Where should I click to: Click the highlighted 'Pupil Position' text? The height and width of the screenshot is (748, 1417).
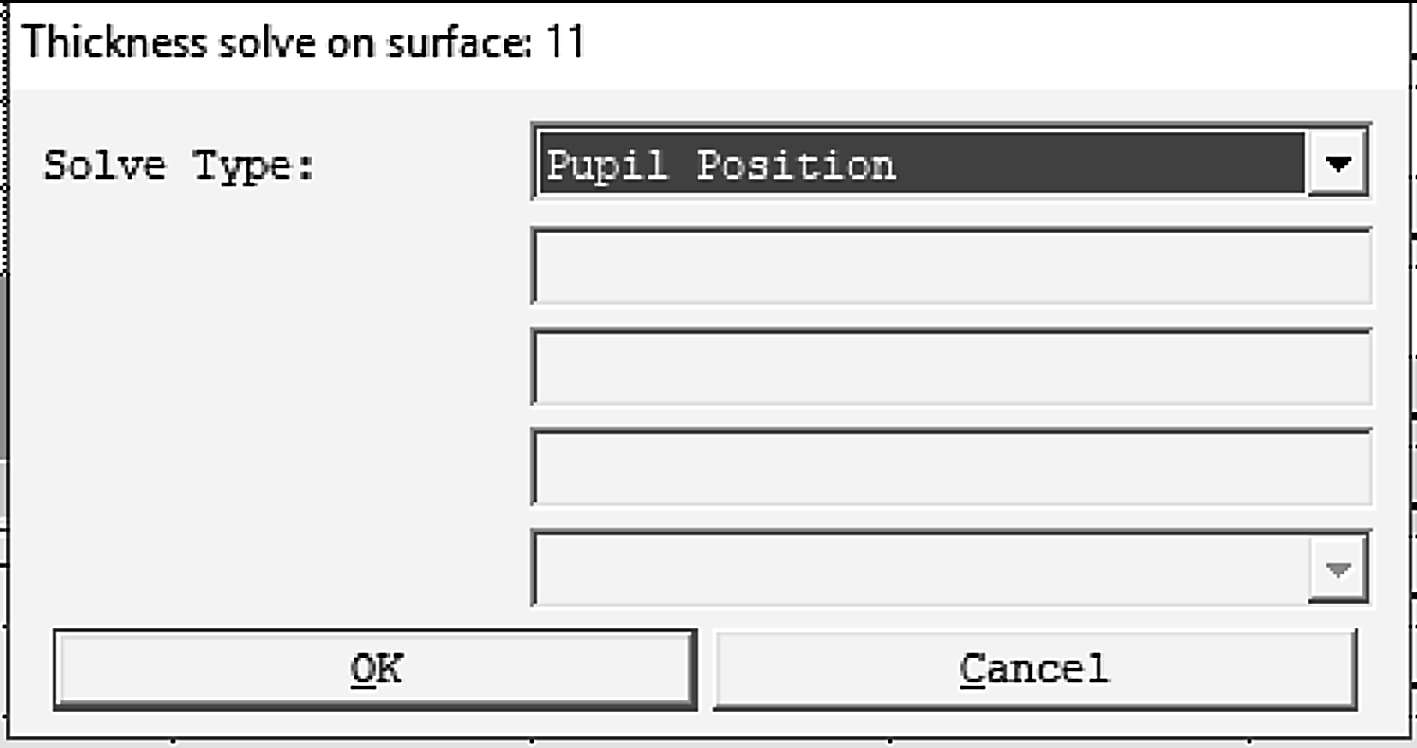[720, 164]
